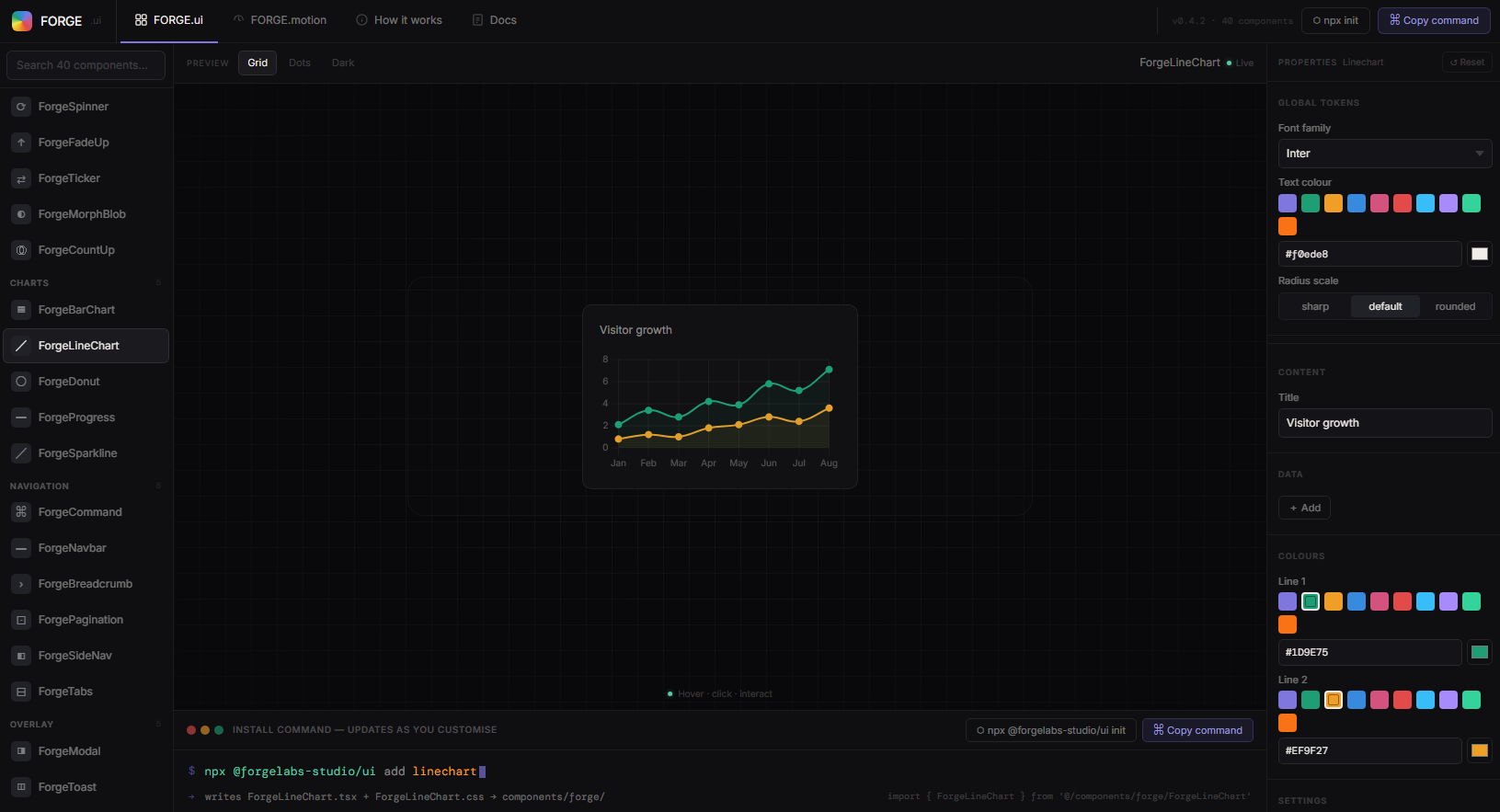Viewport: 1500px width, 812px height.
Task: Click the Visitor growth chart title
Action: click(635, 330)
